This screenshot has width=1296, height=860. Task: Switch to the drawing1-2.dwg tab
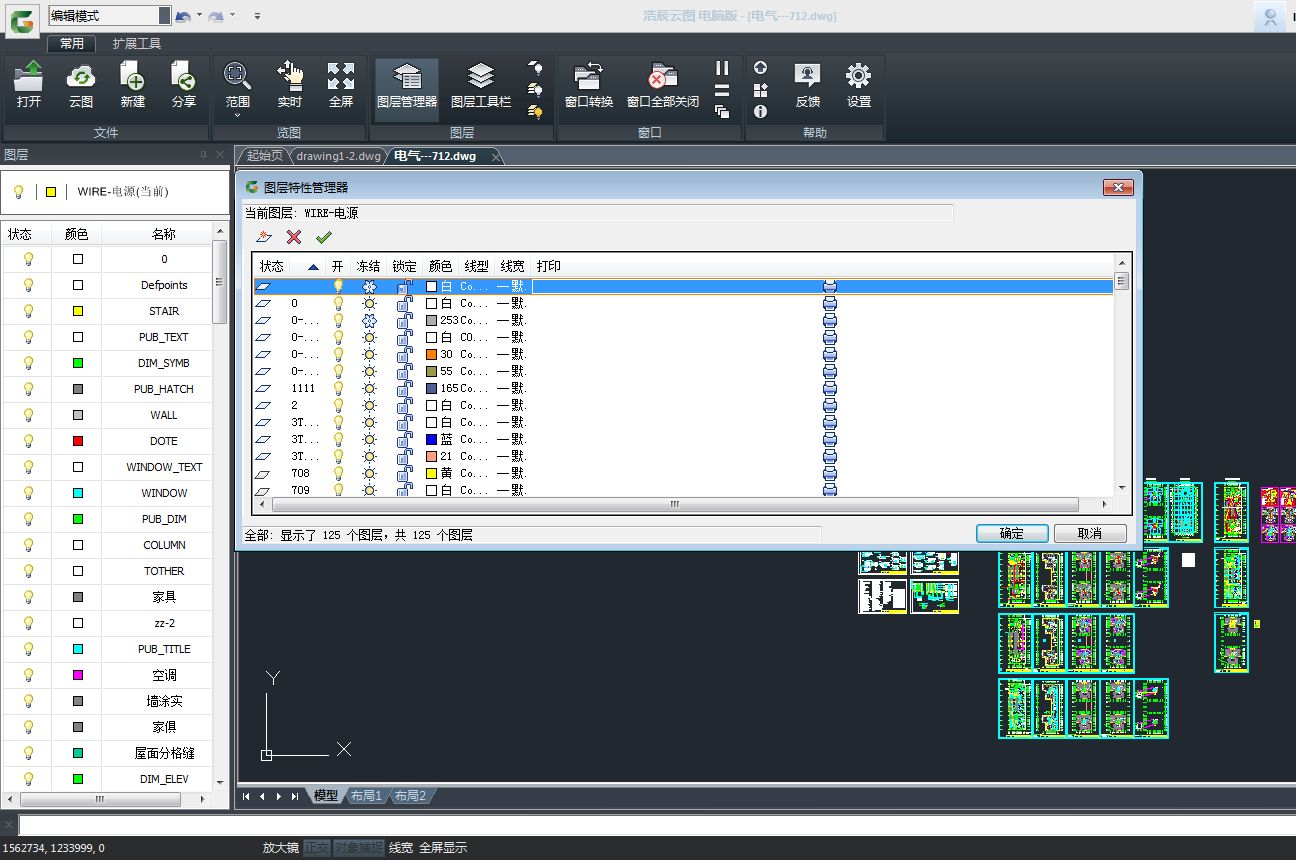338,156
